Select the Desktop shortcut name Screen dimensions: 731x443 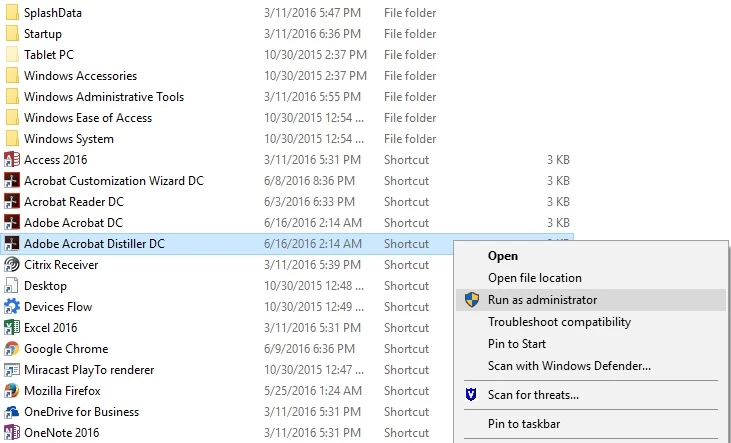[x=45, y=286]
